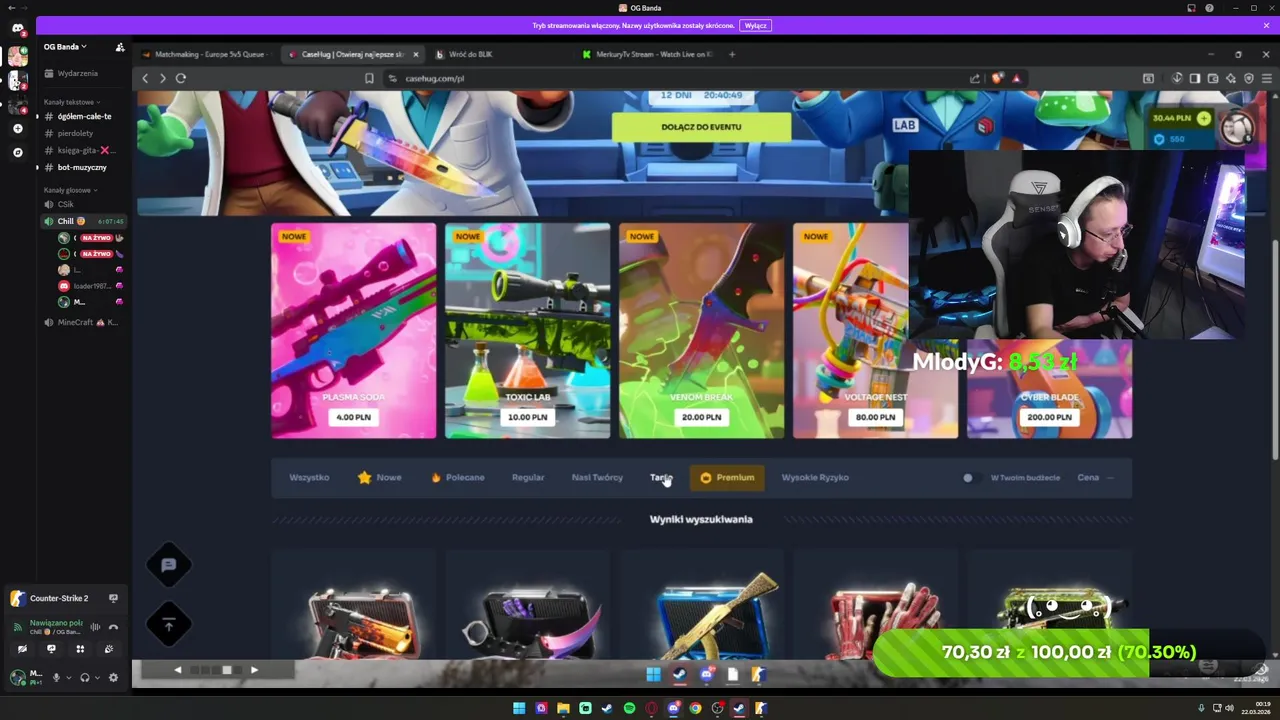Add a server with plus icon
This screenshot has width=1280, height=720.
pos(17,129)
